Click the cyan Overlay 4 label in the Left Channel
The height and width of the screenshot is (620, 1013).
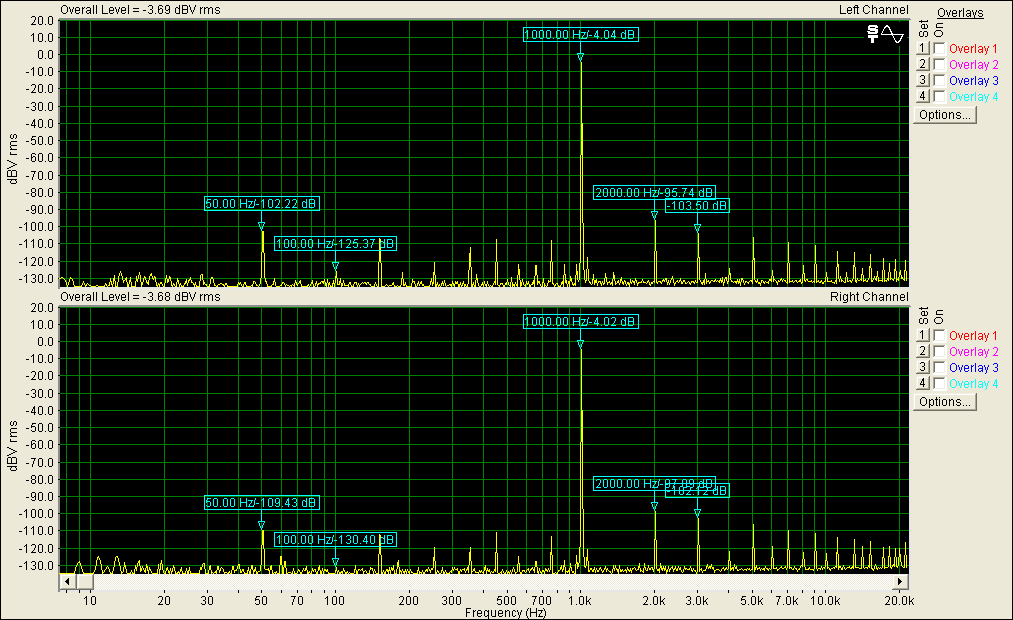tap(973, 97)
